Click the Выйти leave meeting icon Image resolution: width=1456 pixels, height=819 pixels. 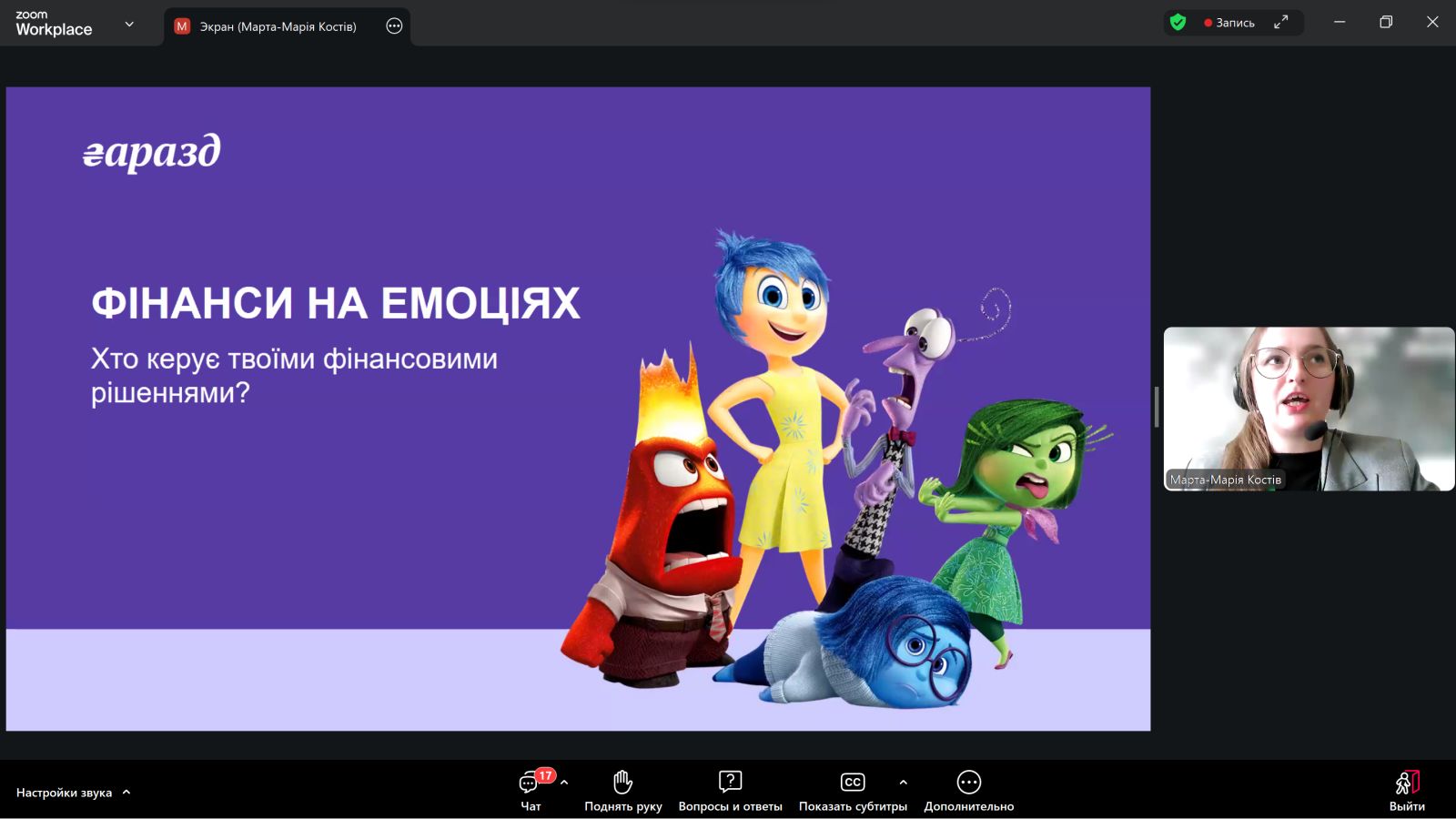[1407, 783]
